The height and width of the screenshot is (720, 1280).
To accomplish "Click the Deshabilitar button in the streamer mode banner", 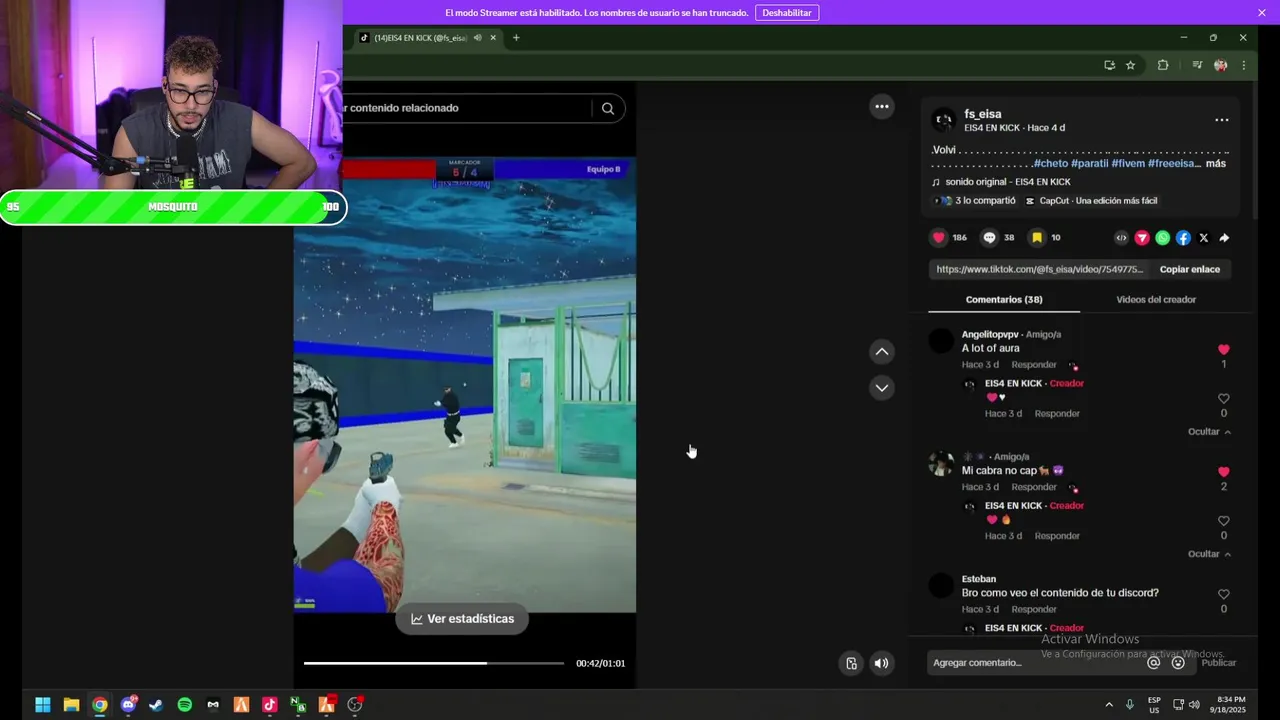I will tap(787, 13).
